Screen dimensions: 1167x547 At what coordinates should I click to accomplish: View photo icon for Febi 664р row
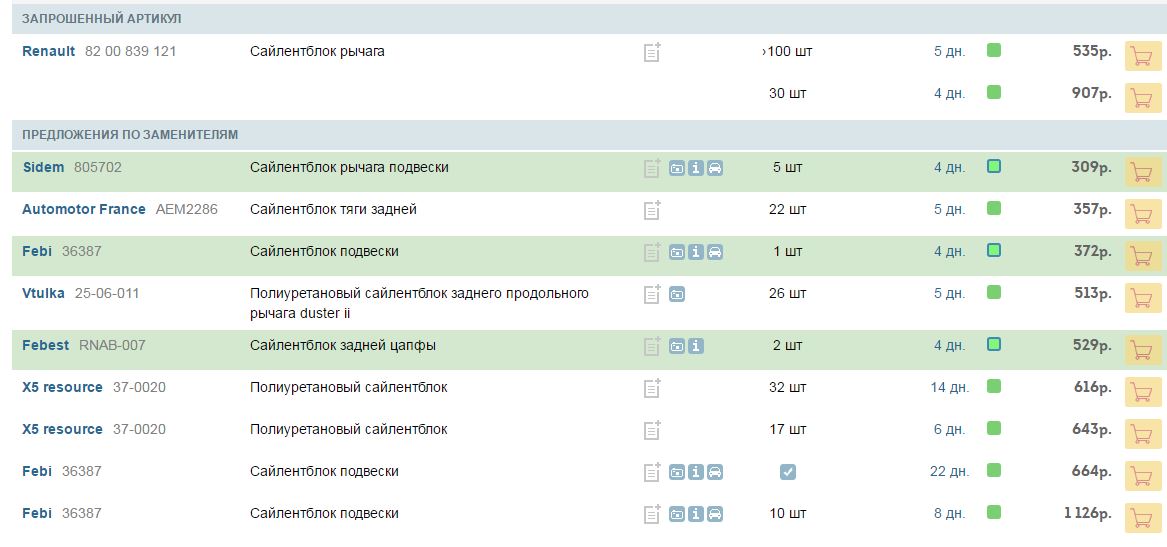point(677,472)
